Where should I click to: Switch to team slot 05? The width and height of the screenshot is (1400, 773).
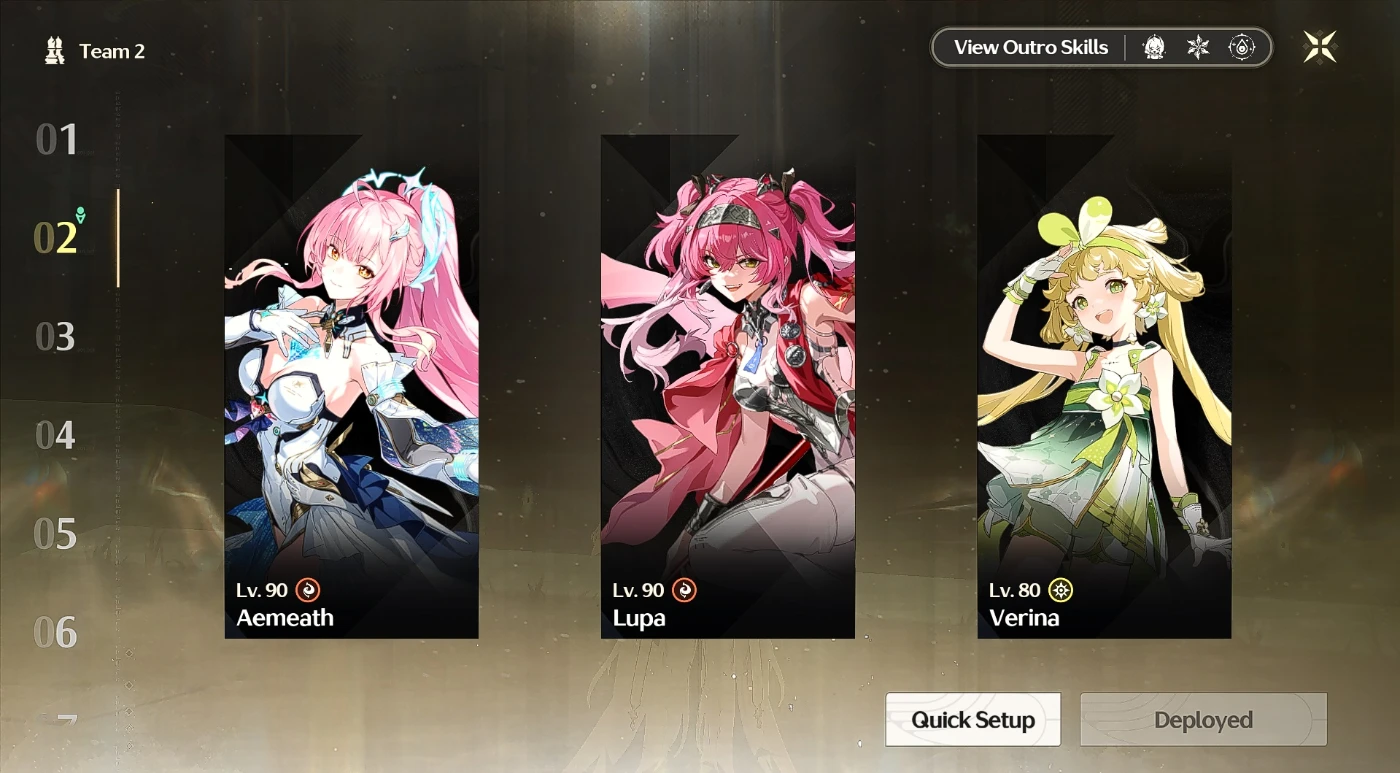point(56,534)
